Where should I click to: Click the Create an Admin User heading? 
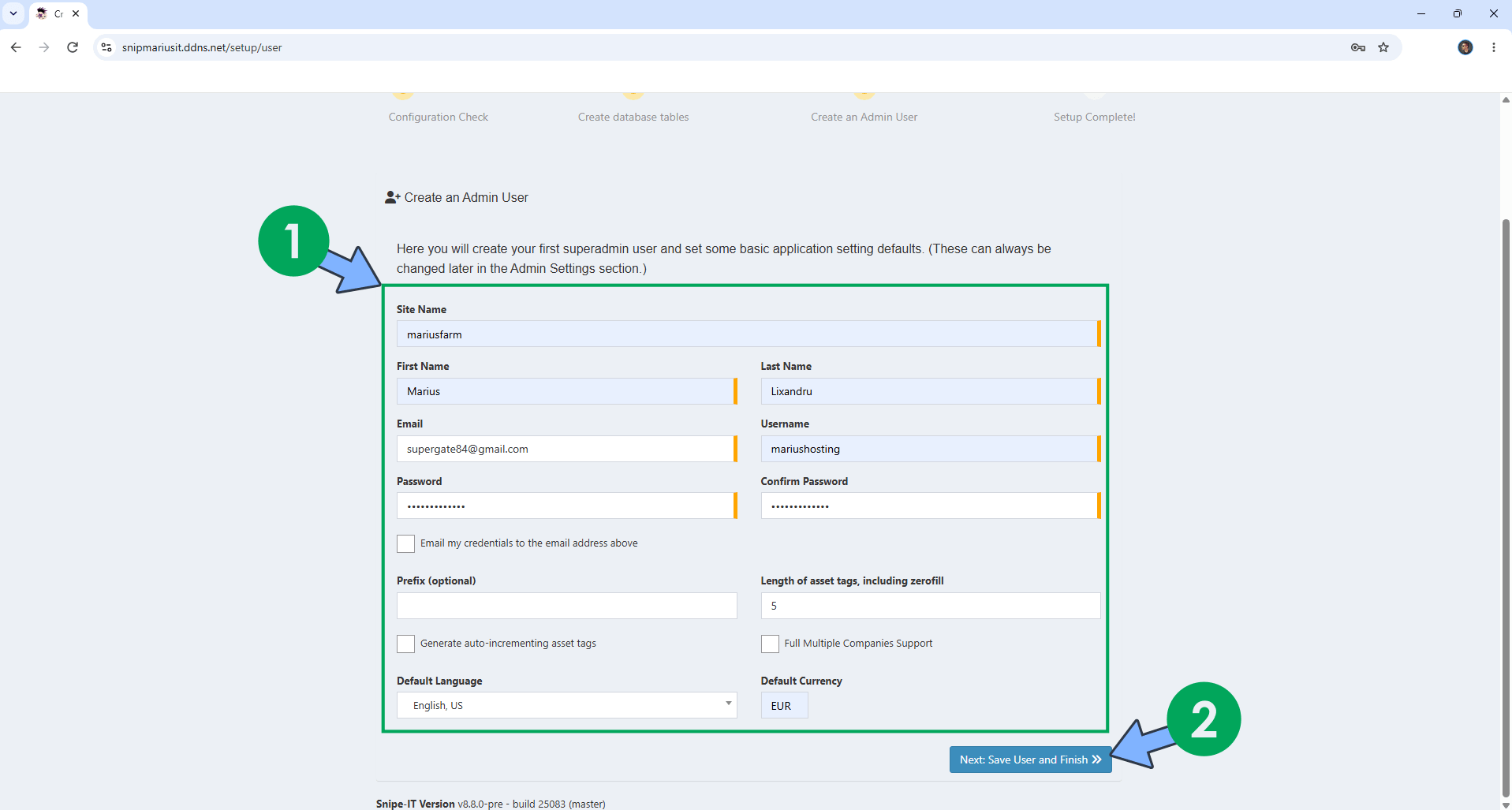point(457,197)
